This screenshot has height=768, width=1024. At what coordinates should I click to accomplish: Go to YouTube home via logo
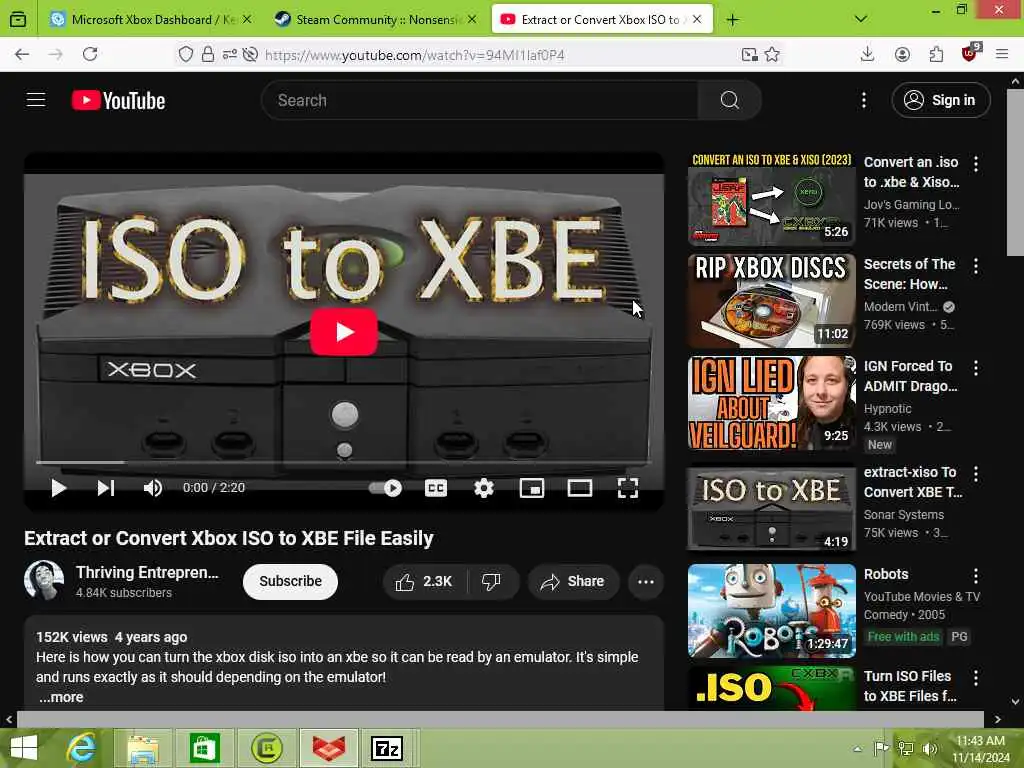tap(118, 101)
